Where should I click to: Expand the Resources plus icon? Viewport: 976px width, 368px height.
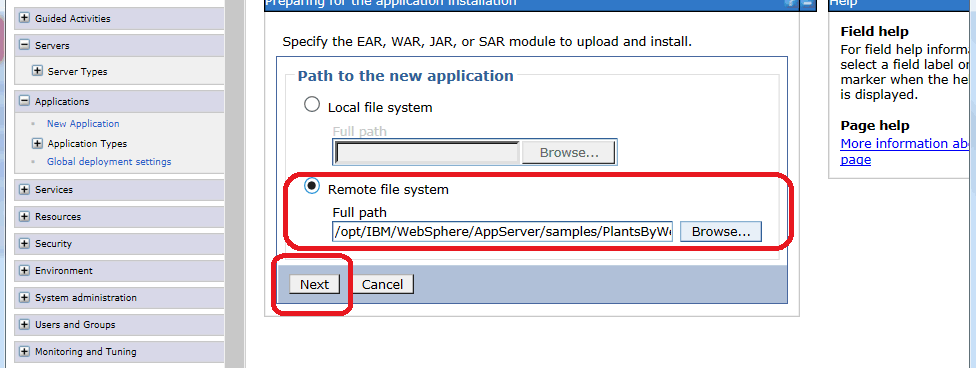pyautogui.click(x=25, y=217)
